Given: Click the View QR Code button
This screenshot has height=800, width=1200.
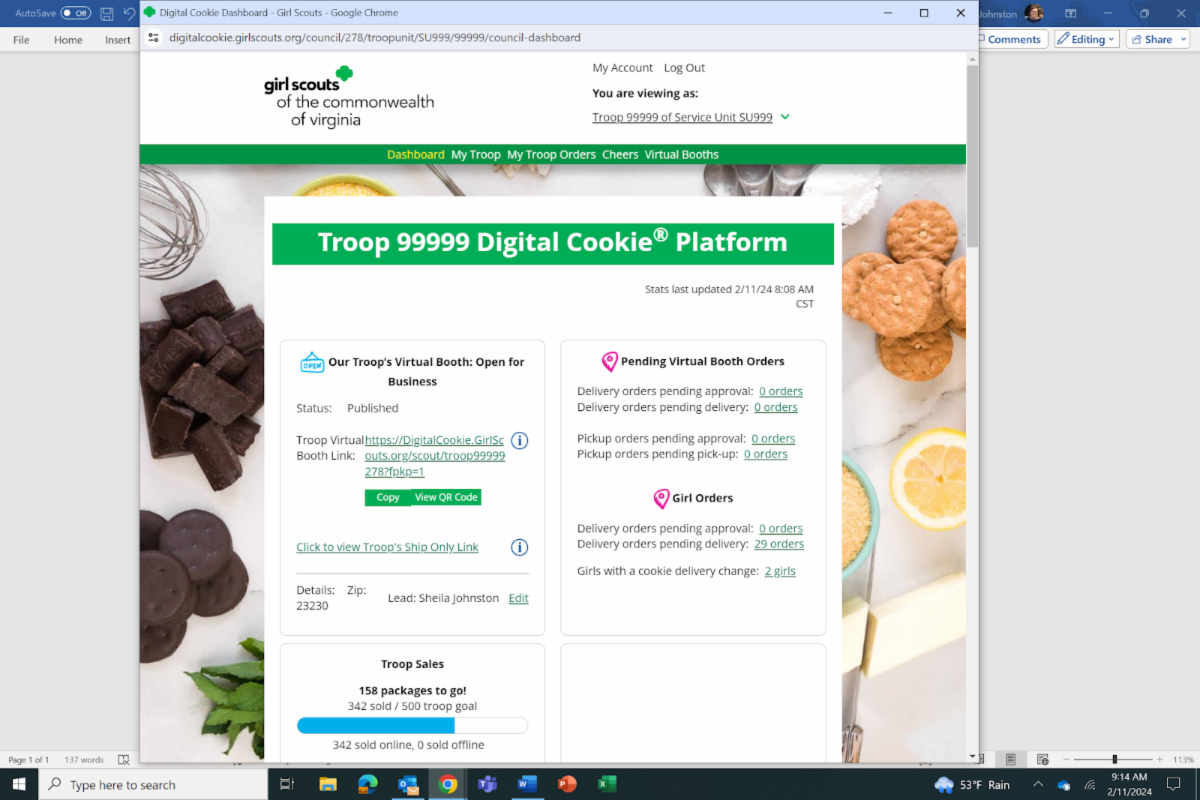Looking at the screenshot, I should click(x=446, y=497).
